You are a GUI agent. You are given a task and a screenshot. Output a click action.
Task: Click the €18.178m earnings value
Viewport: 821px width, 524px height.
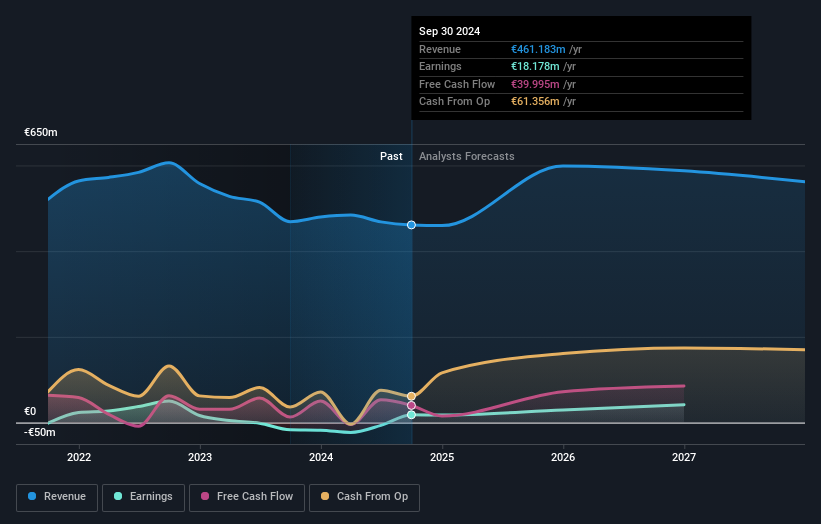(535, 66)
